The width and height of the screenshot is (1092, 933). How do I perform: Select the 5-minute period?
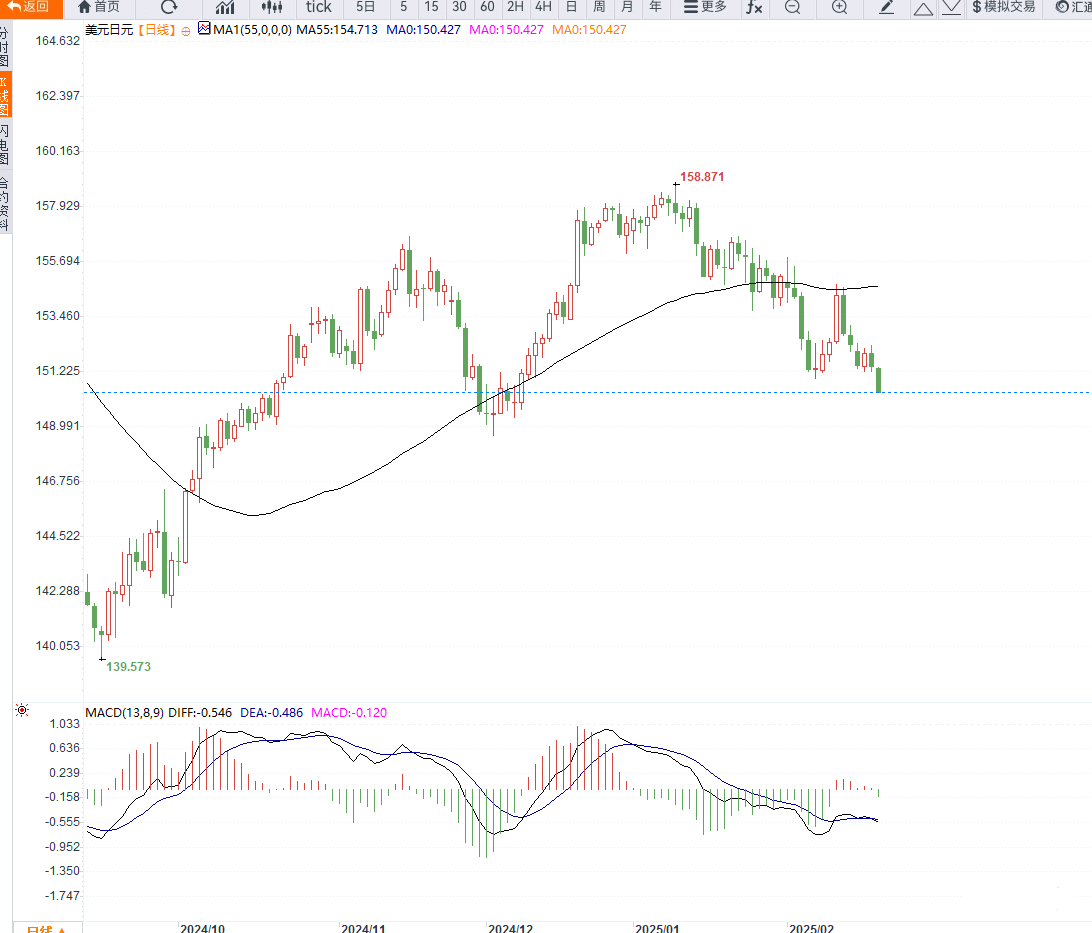tap(403, 7)
